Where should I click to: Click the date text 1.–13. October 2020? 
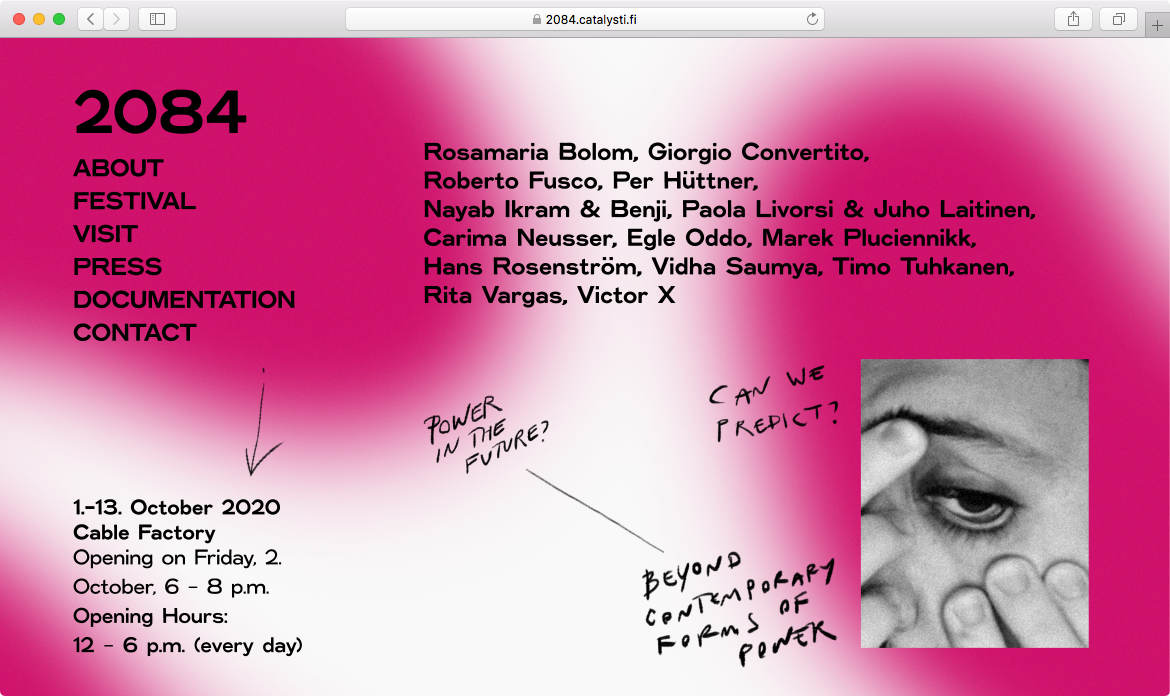coord(177,507)
